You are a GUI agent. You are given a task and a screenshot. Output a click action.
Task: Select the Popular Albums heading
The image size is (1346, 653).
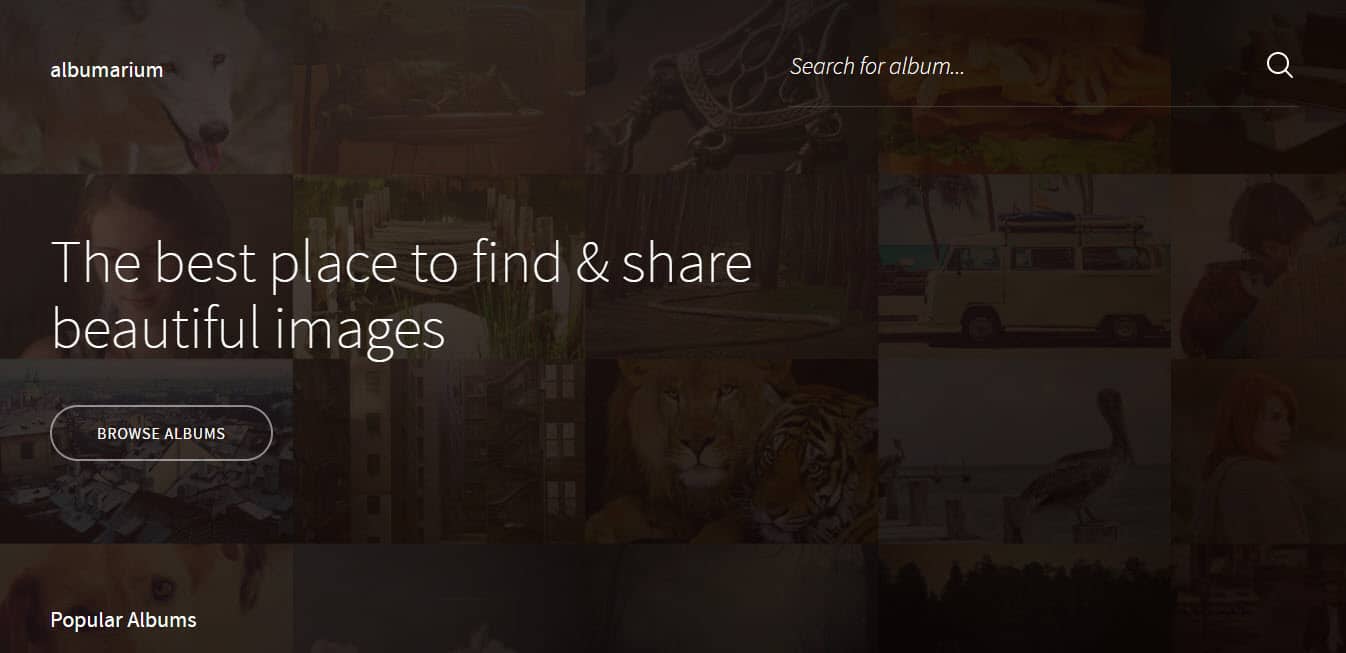(123, 620)
